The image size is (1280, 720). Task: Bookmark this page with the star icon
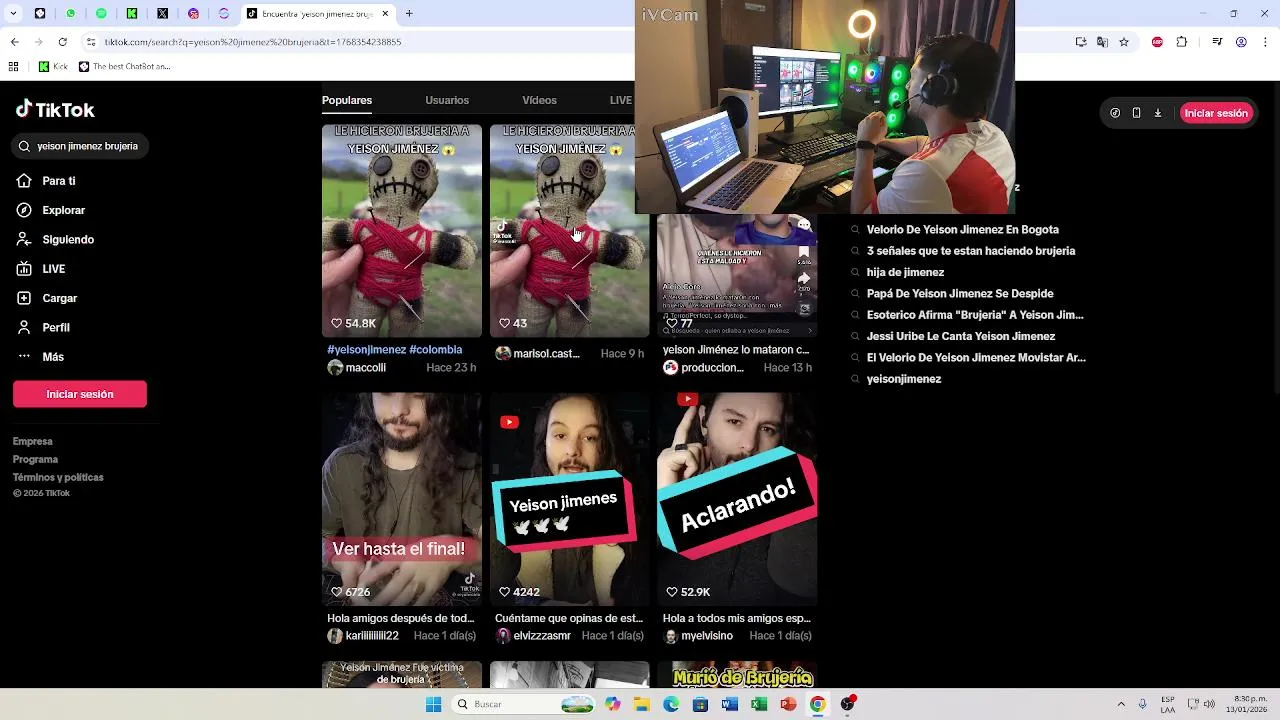(x=1124, y=42)
